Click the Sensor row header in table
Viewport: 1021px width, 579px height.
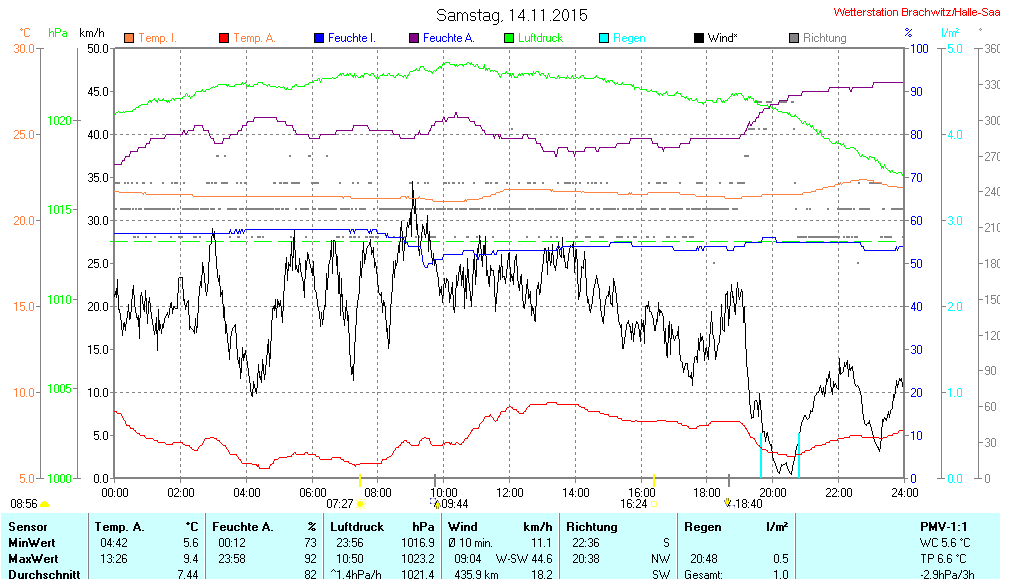[x=27, y=527]
